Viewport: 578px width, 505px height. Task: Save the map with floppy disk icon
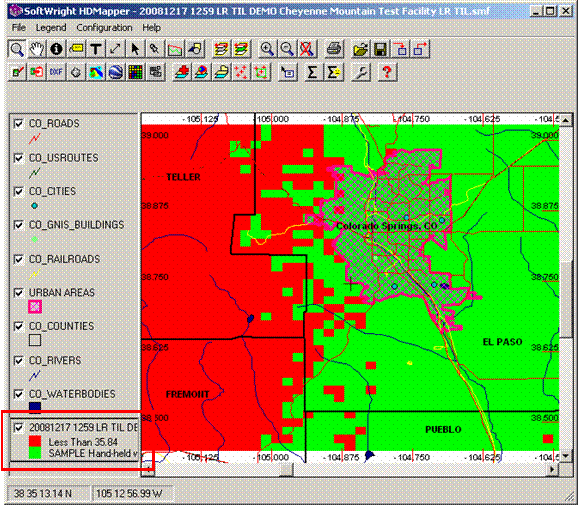(380, 49)
